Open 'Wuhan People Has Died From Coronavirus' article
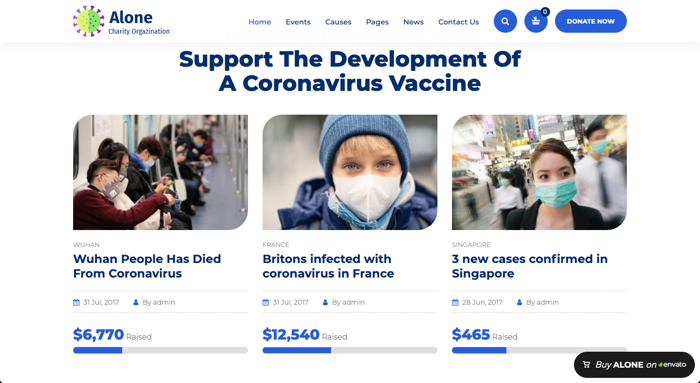The image size is (700, 383). pos(147,266)
